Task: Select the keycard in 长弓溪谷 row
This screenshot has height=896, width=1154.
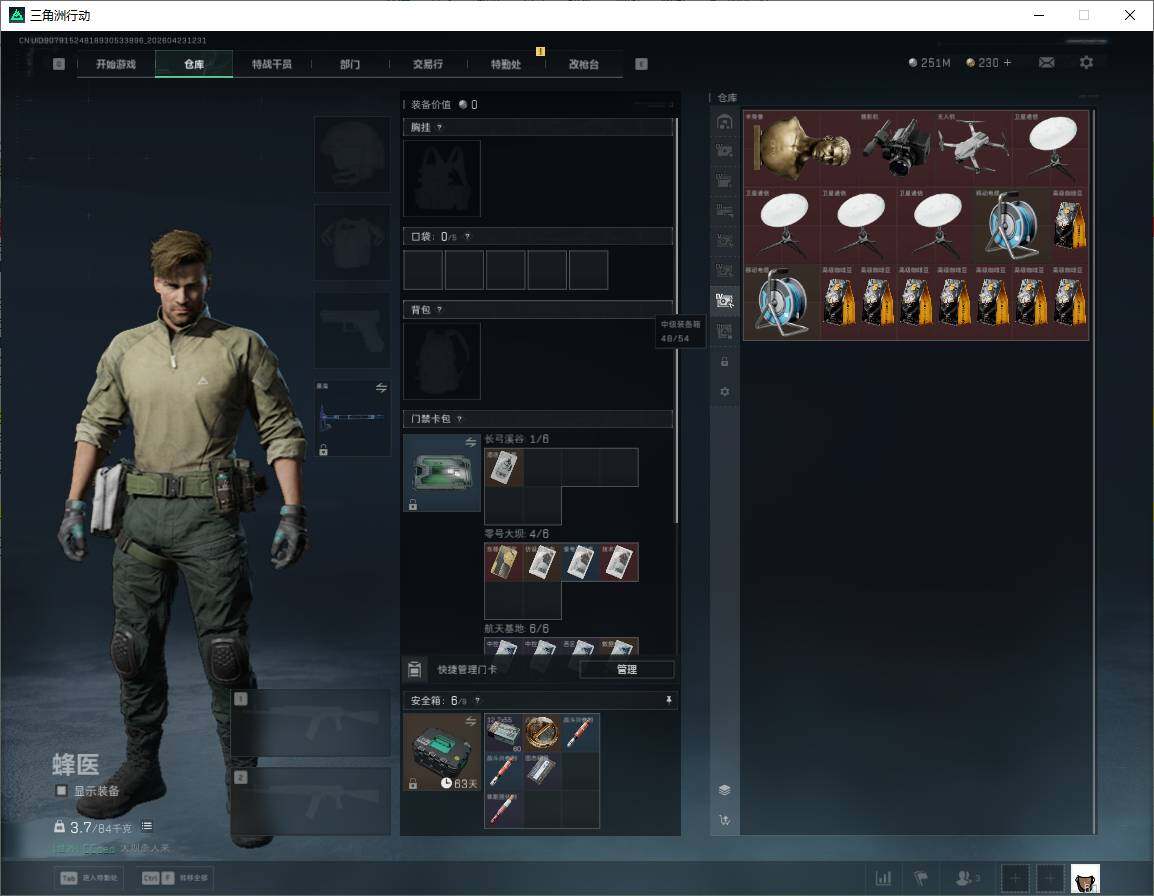Action: point(503,468)
